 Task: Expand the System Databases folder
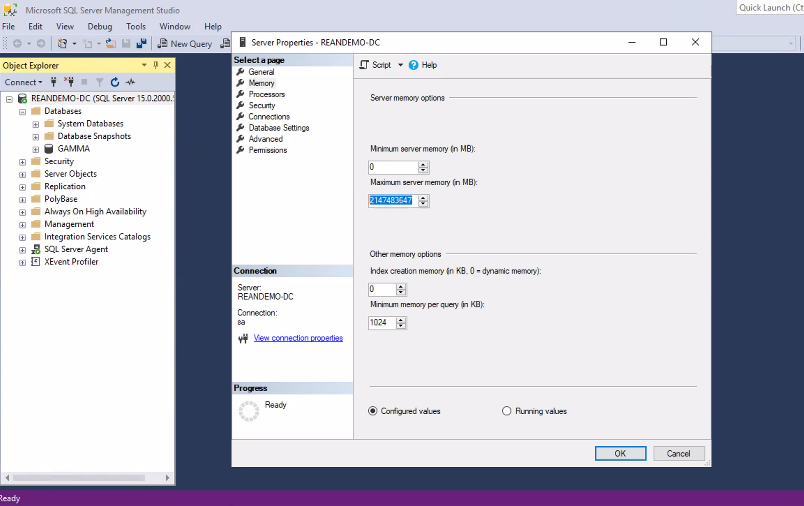35,124
